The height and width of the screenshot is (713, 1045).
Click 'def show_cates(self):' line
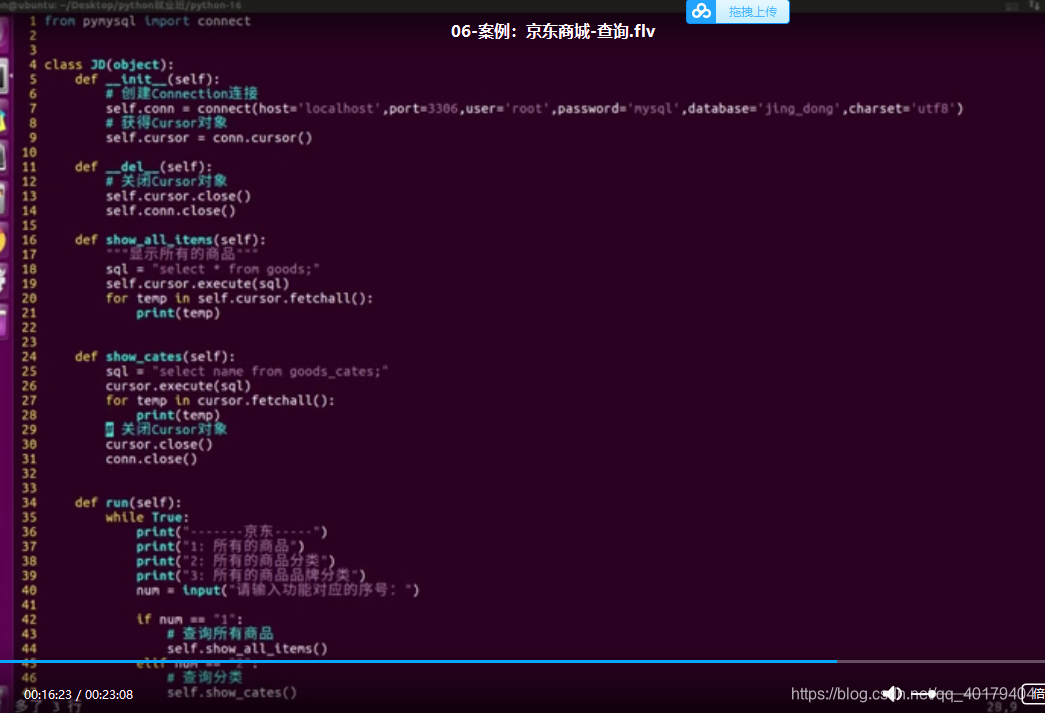pyautogui.click(x=155, y=356)
